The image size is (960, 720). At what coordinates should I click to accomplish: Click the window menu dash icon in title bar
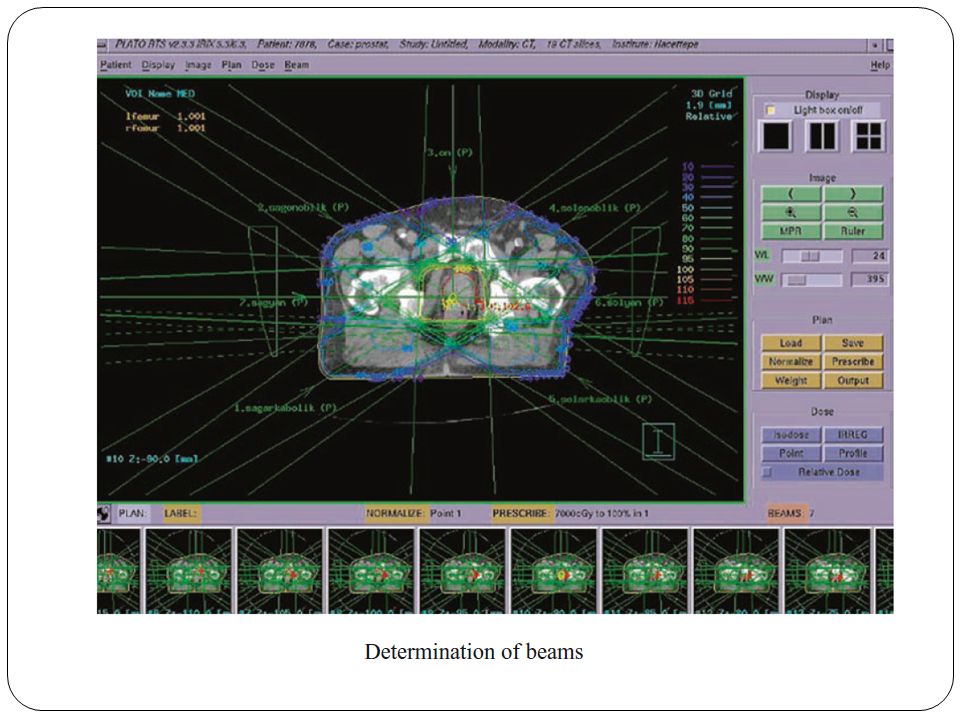102,45
